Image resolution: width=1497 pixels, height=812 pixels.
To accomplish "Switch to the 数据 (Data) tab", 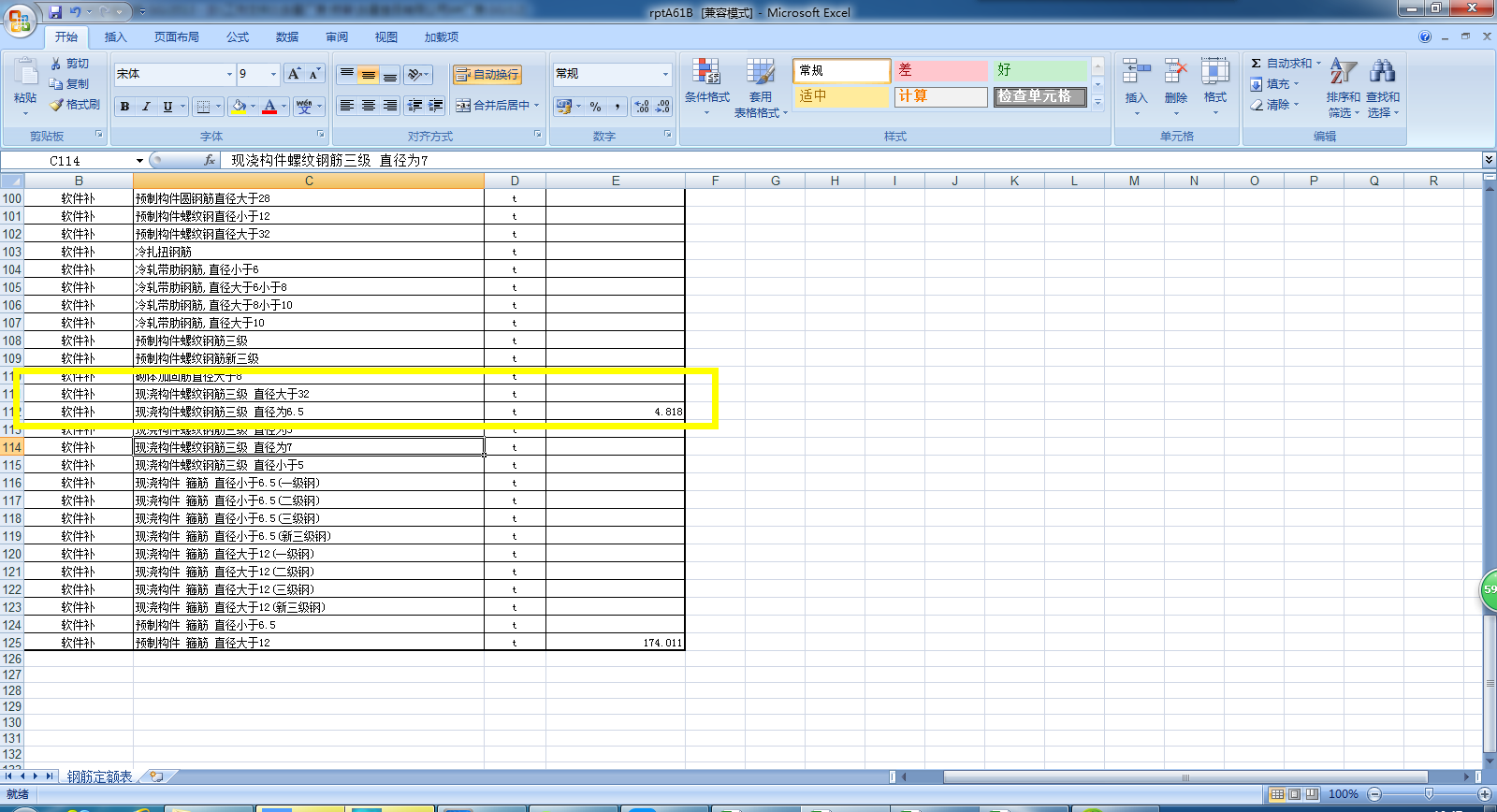I will tap(287, 37).
